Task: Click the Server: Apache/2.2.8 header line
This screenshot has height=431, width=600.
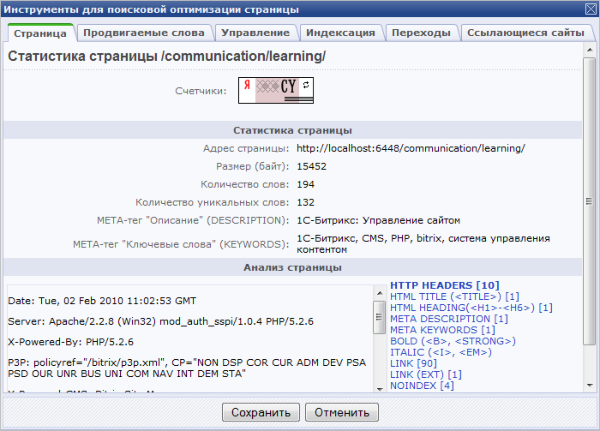Action: pyautogui.click(x=160, y=322)
